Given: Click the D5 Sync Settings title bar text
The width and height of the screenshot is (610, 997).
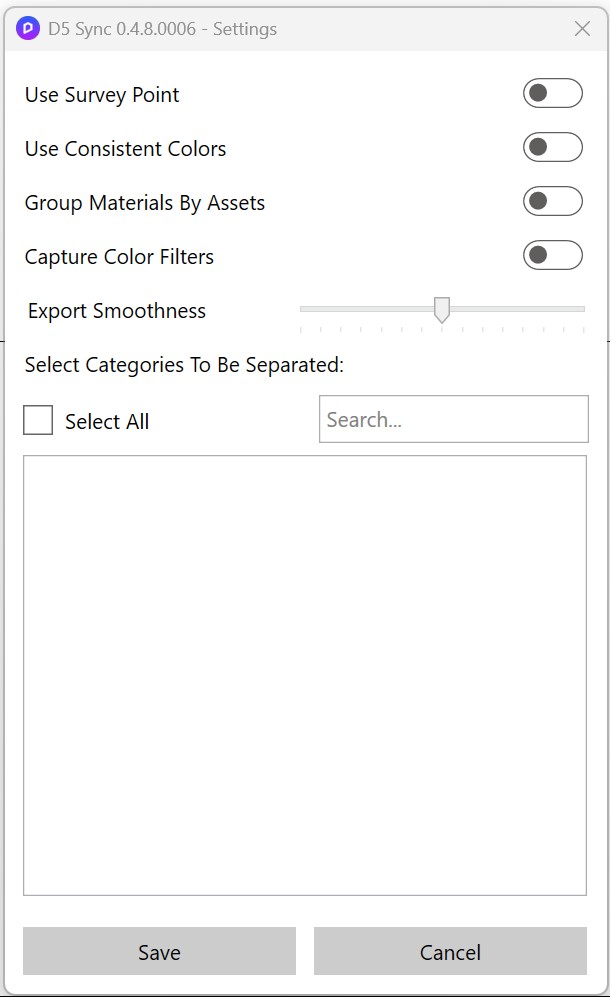Looking at the screenshot, I should (x=162, y=29).
